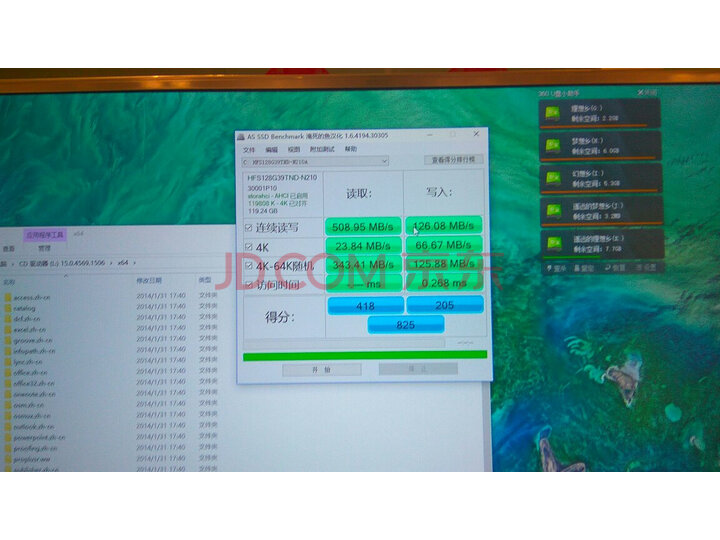Select outlook.zh-cn folder name in Explorer
The height and width of the screenshot is (540, 720).
coord(34,427)
